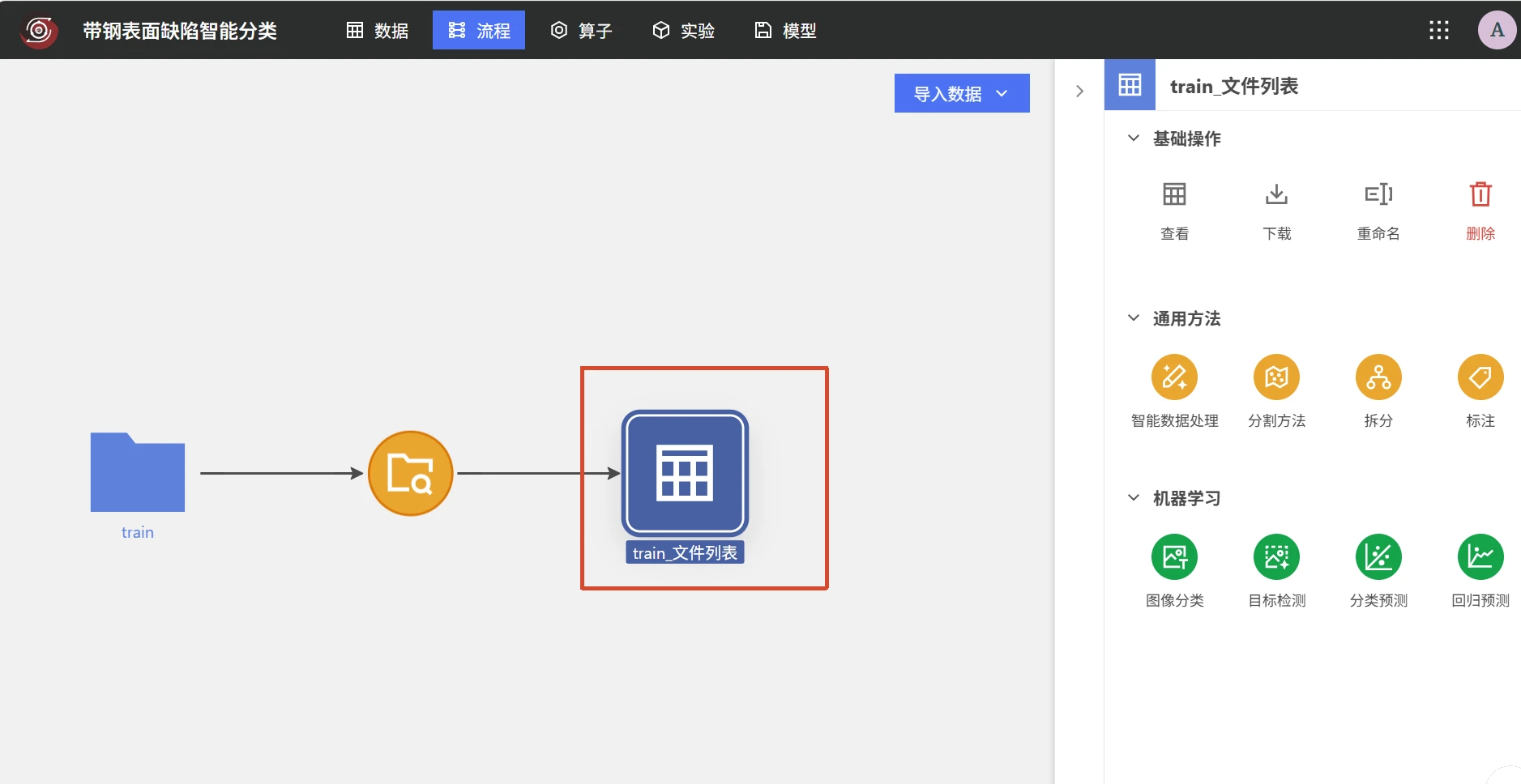Image resolution: width=1521 pixels, height=784 pixels.
Task: Click the 带钢表面缺陷智能分类 project title
Action: (180, 31)
